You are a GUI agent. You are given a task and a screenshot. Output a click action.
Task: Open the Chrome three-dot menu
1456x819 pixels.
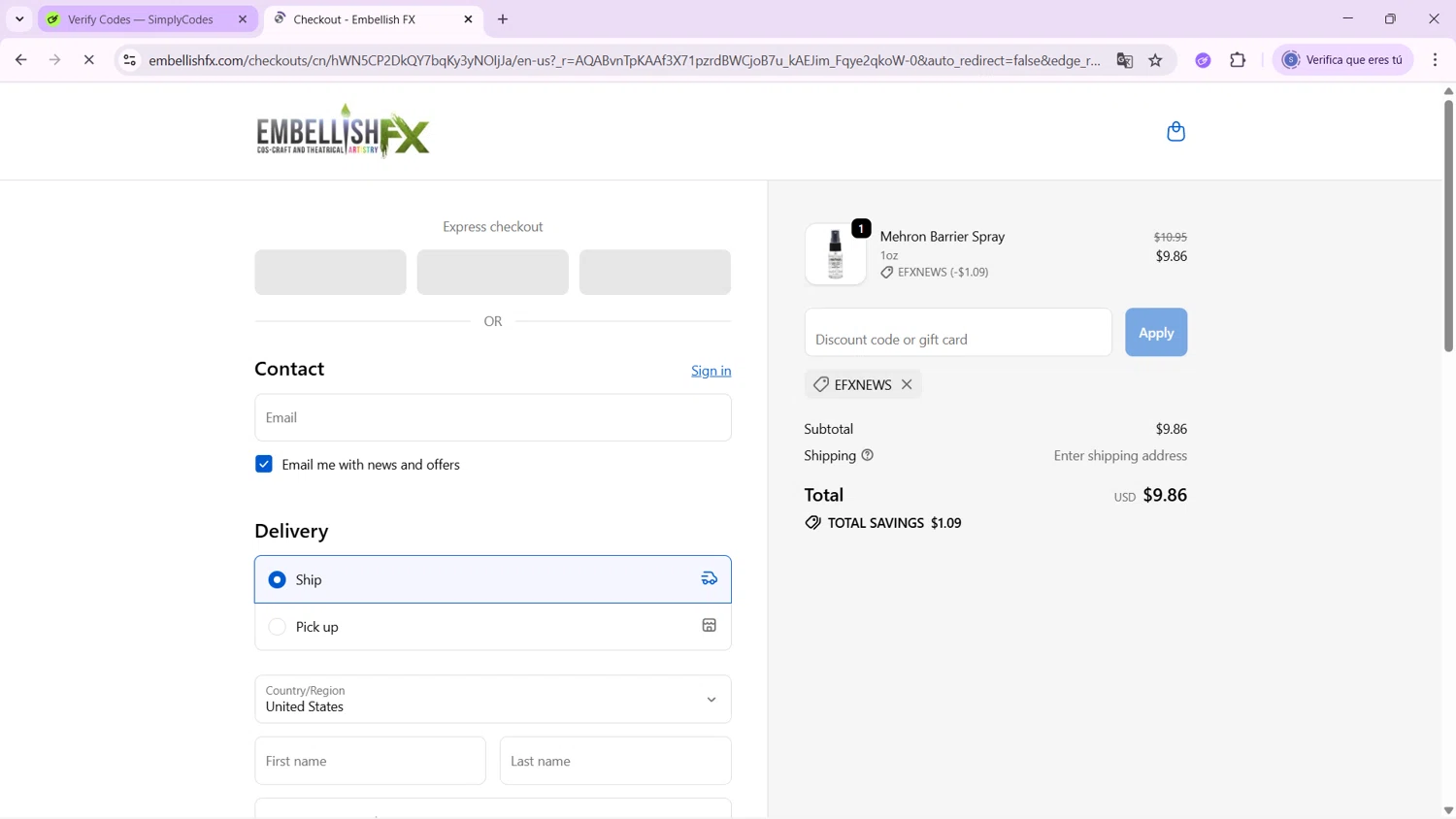click(1435, 60)
